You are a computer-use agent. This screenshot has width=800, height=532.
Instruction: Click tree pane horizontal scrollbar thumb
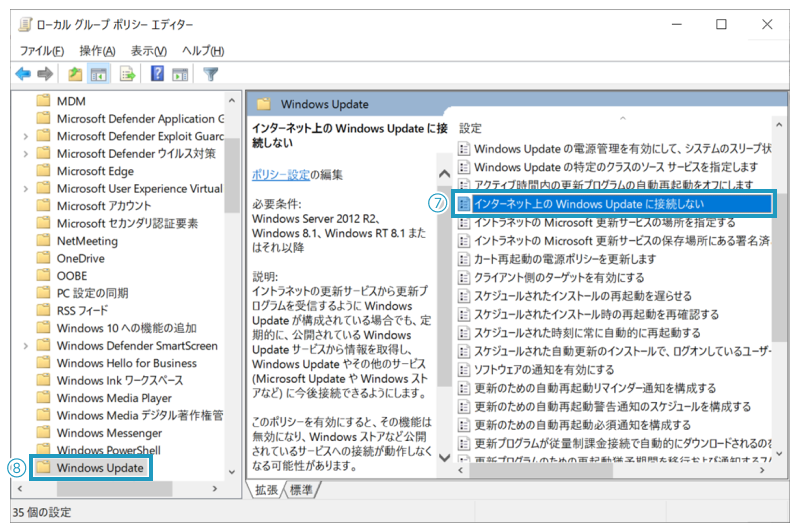pos(114,489)
